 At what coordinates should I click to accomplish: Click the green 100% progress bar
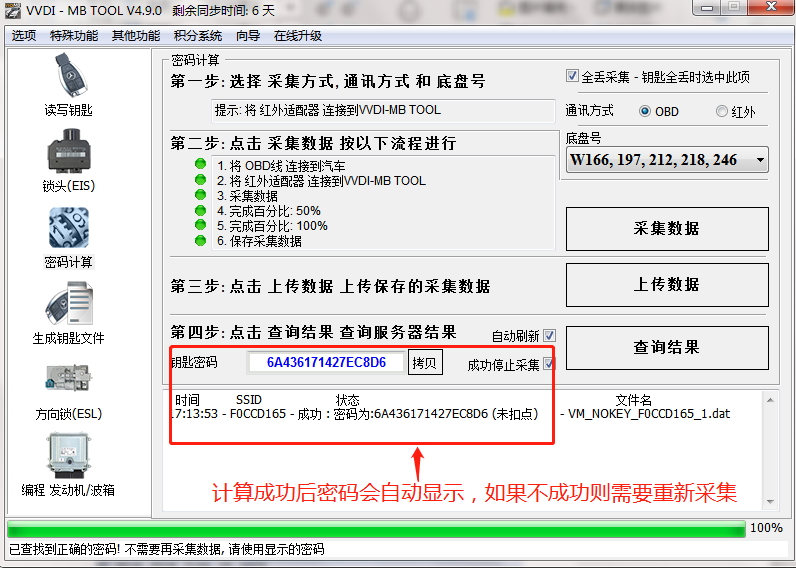pos(375,528)
